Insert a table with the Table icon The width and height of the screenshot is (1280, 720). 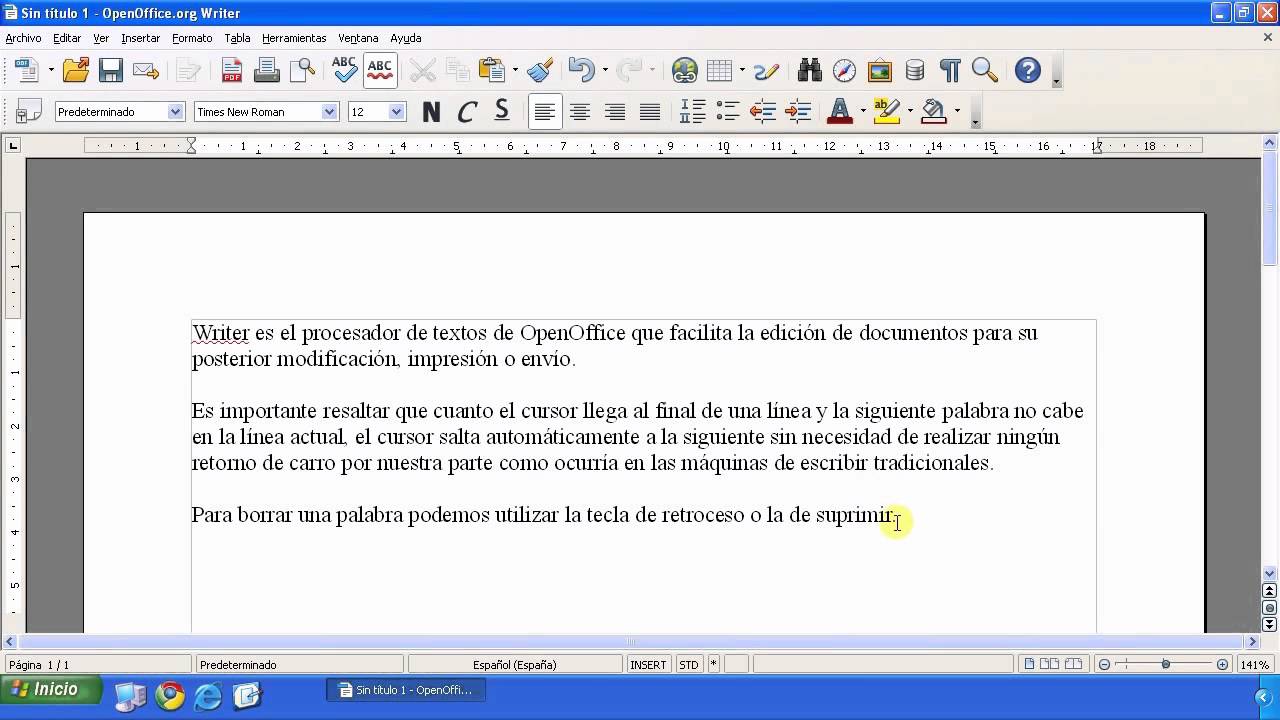pos(719,70)
